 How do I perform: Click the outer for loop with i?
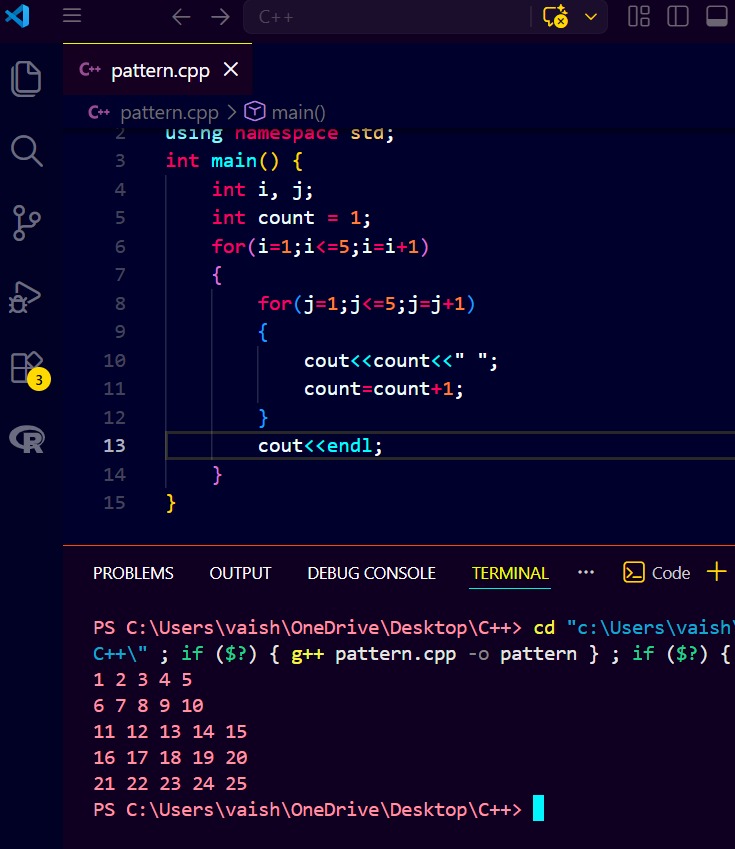(320, 247)
